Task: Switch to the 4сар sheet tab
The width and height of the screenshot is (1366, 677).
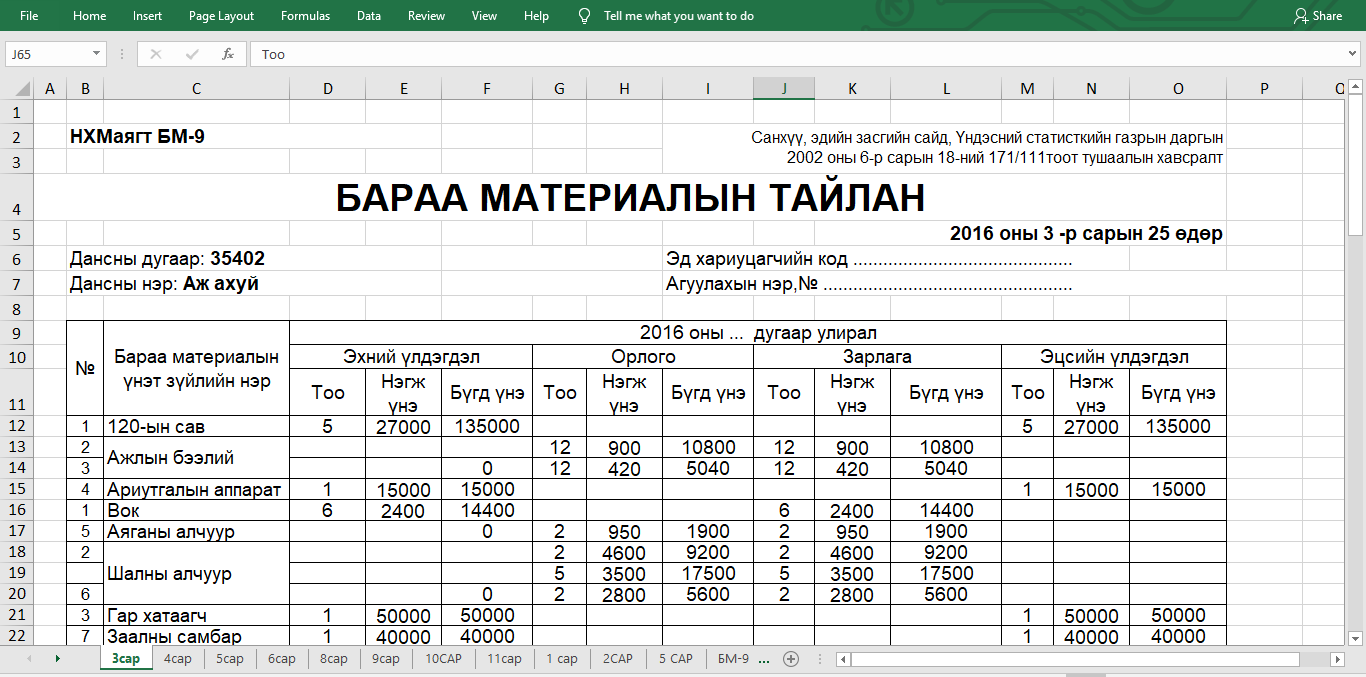Action: coord(178,659)
